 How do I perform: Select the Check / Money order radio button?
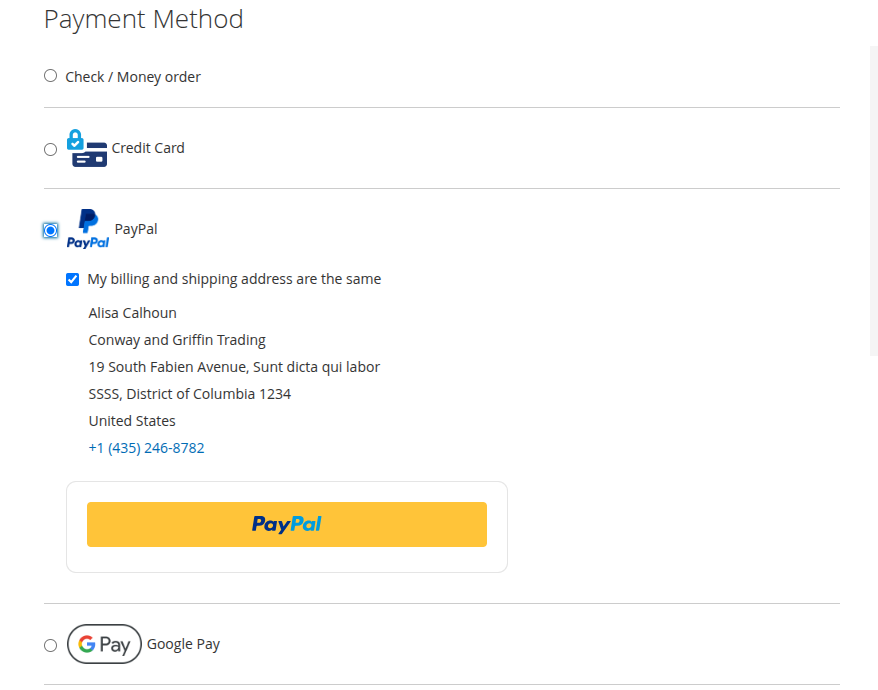coord(51,76)
